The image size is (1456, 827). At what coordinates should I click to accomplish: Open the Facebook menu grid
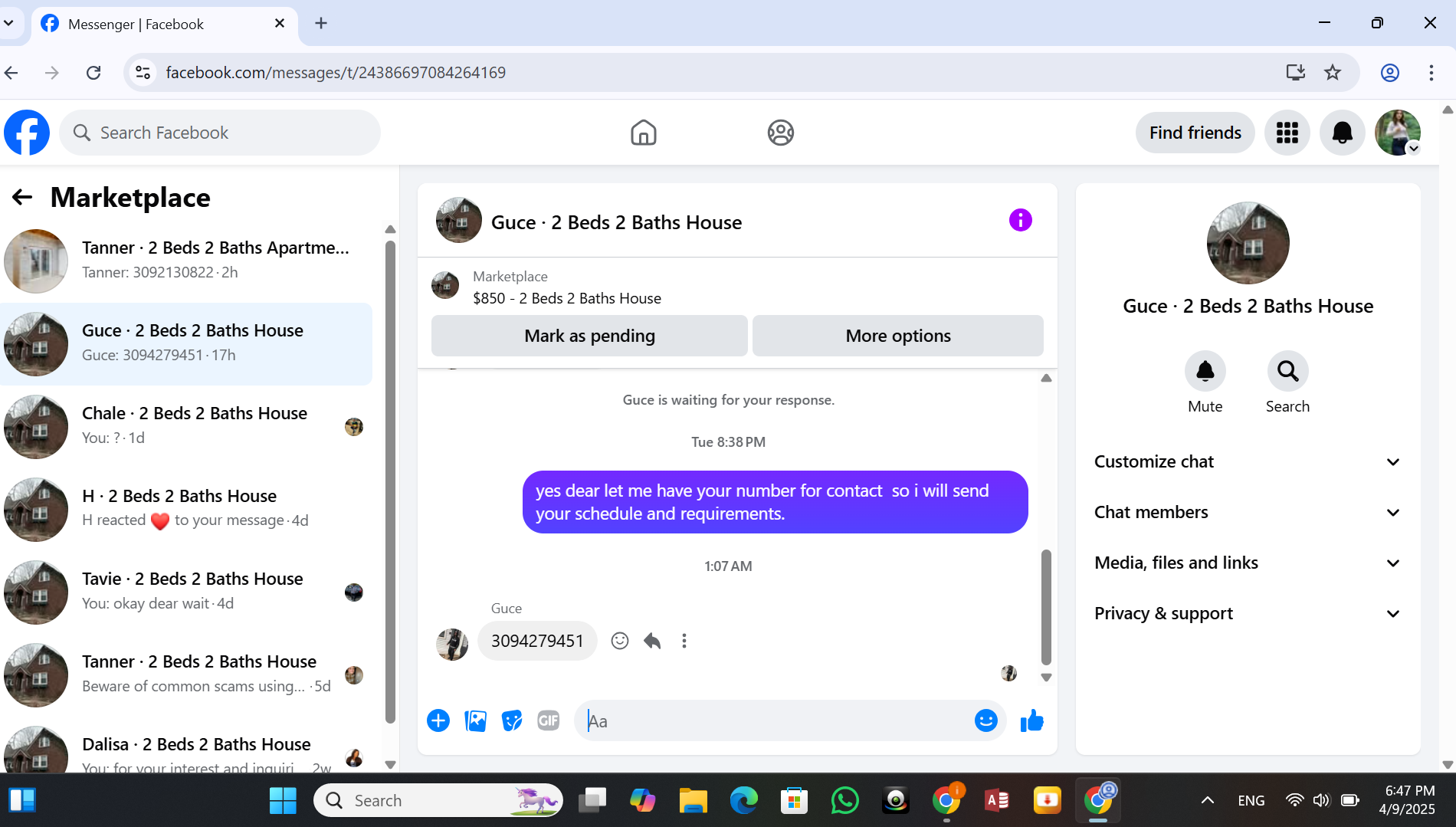(1287, 133)
